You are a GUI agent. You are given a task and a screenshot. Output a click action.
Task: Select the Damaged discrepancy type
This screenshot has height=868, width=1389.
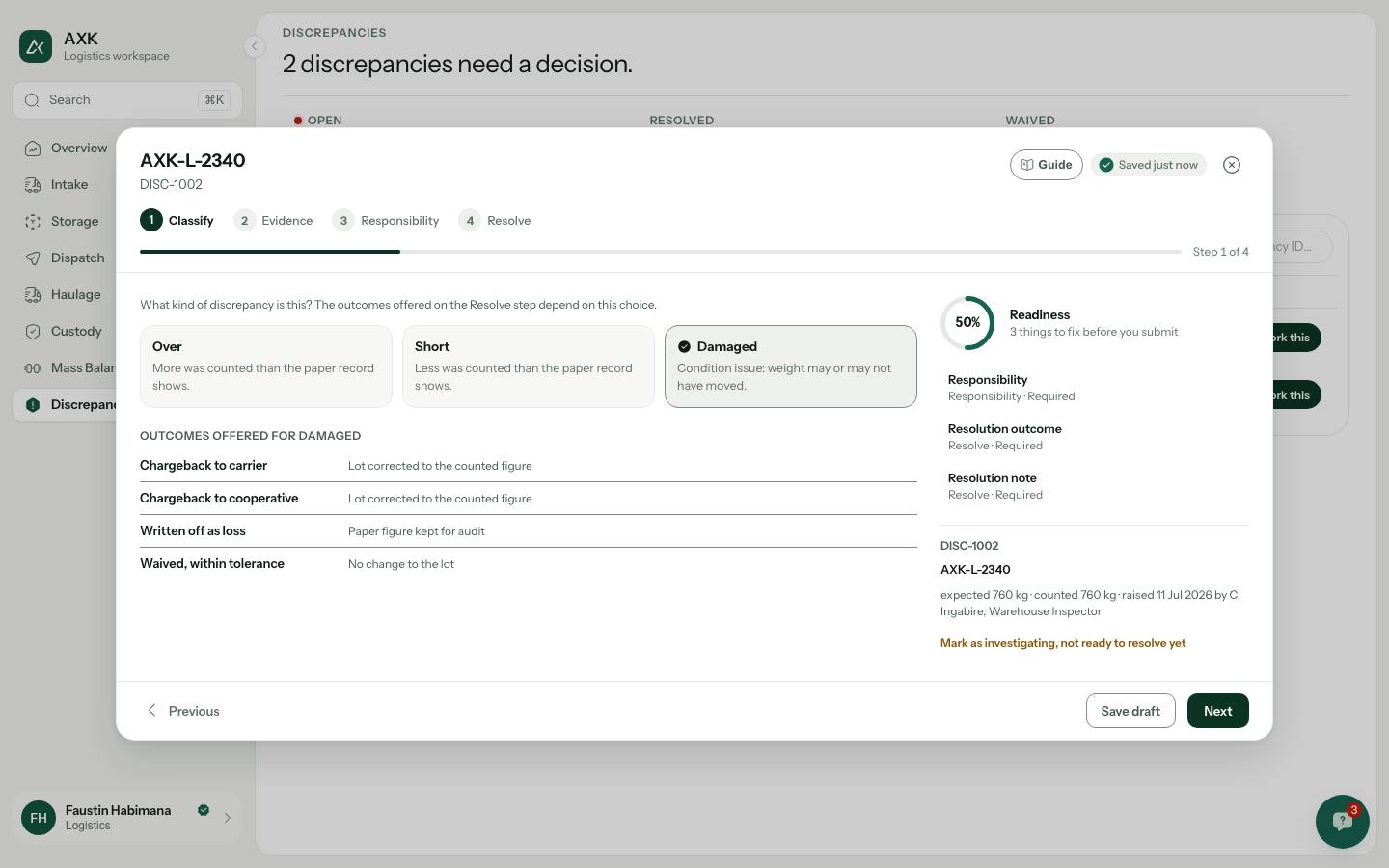click(x=791, y=366)
